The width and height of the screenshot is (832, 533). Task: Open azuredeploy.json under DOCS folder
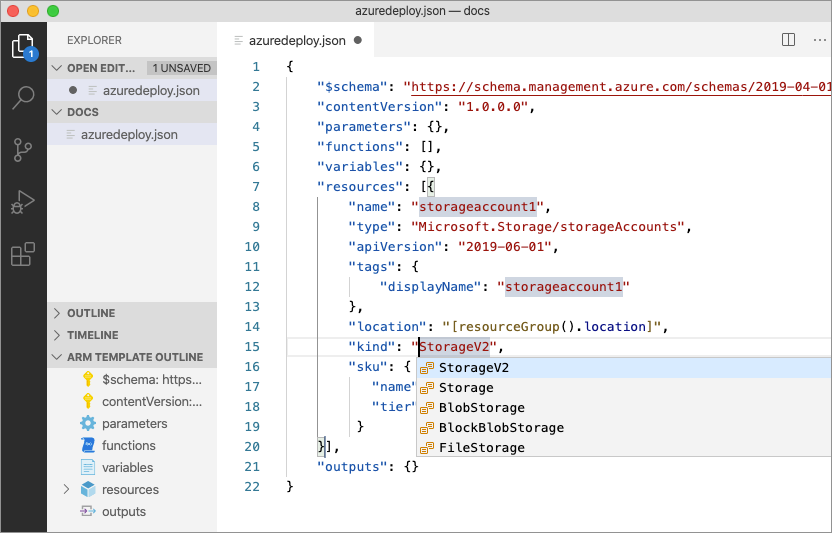point(129,134)
